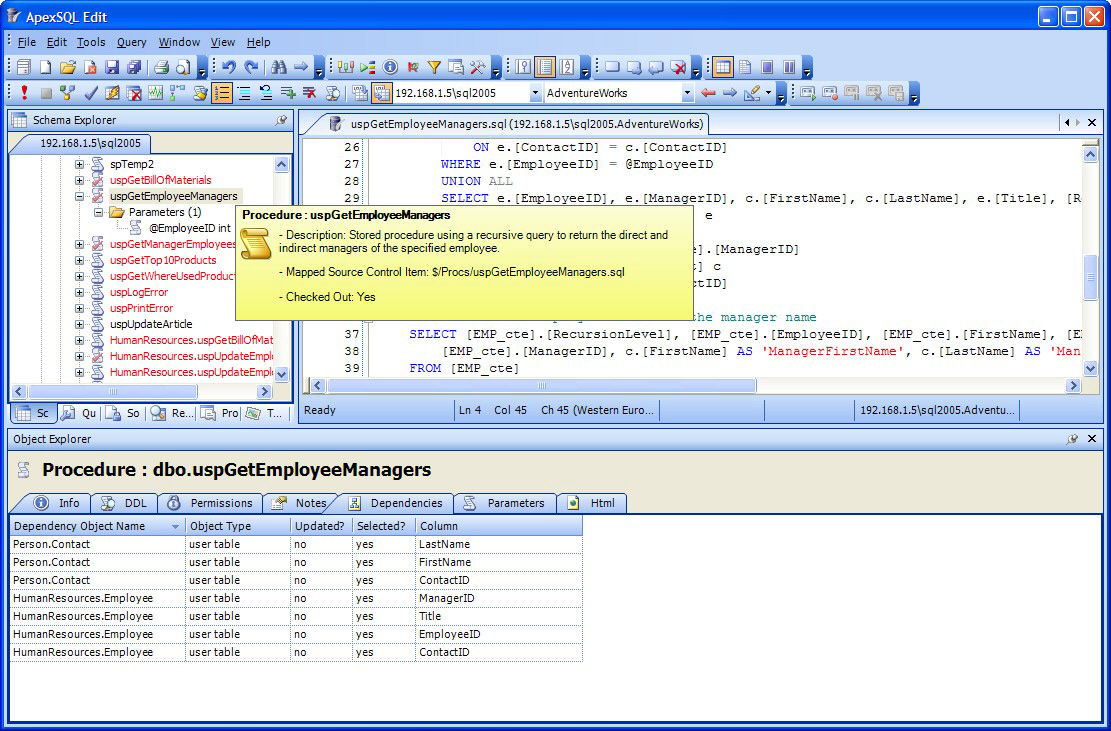The height and width of the screenshot is (731, 1111).
Task: Click the play macro icon with green arrow
Action: (x=808, y=93)
